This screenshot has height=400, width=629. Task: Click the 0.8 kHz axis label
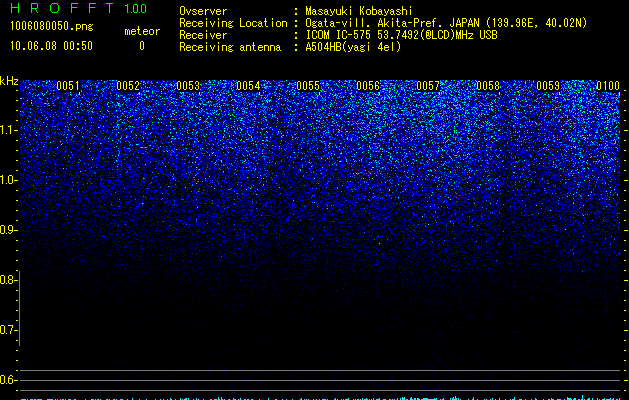[x=8, y=280]
